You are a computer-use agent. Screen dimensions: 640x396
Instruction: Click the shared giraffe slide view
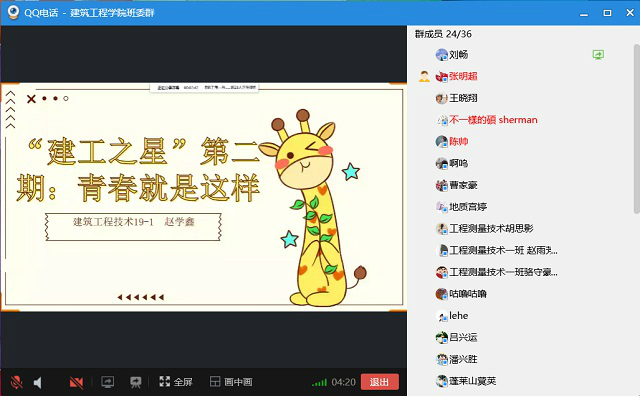tap(204, 197)
